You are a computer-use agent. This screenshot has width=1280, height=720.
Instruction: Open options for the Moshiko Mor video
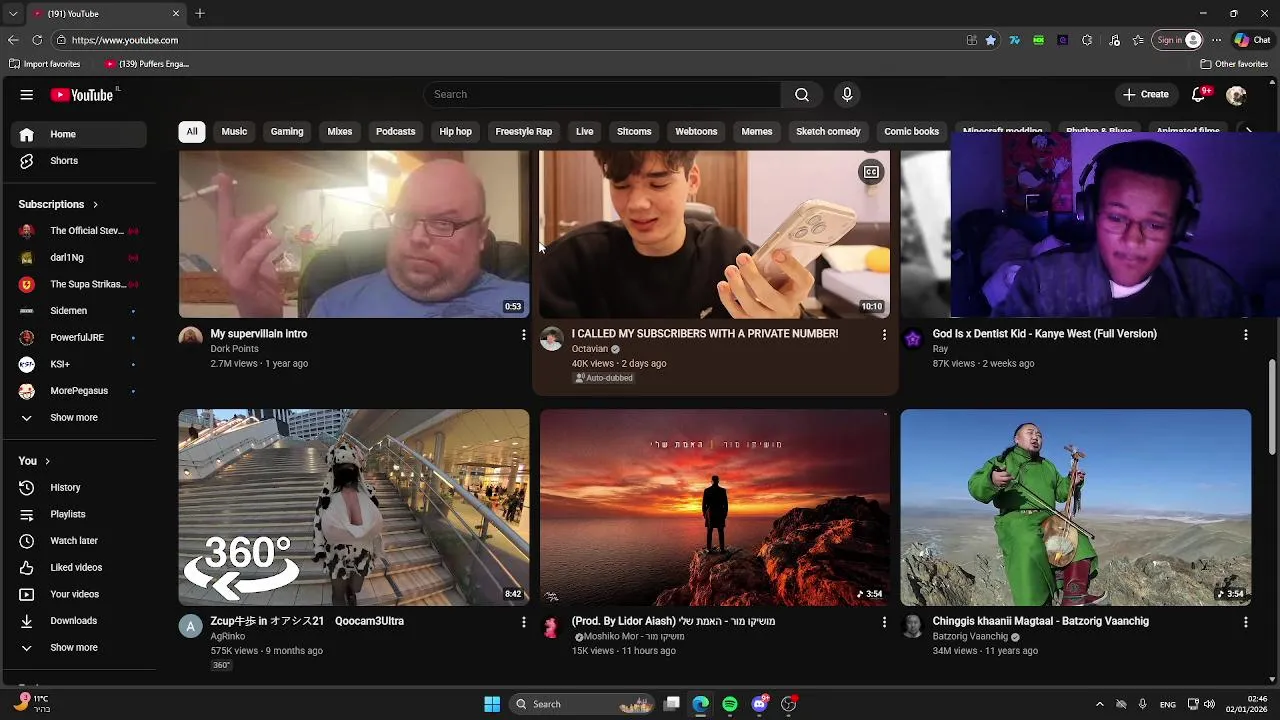[884, 622]
